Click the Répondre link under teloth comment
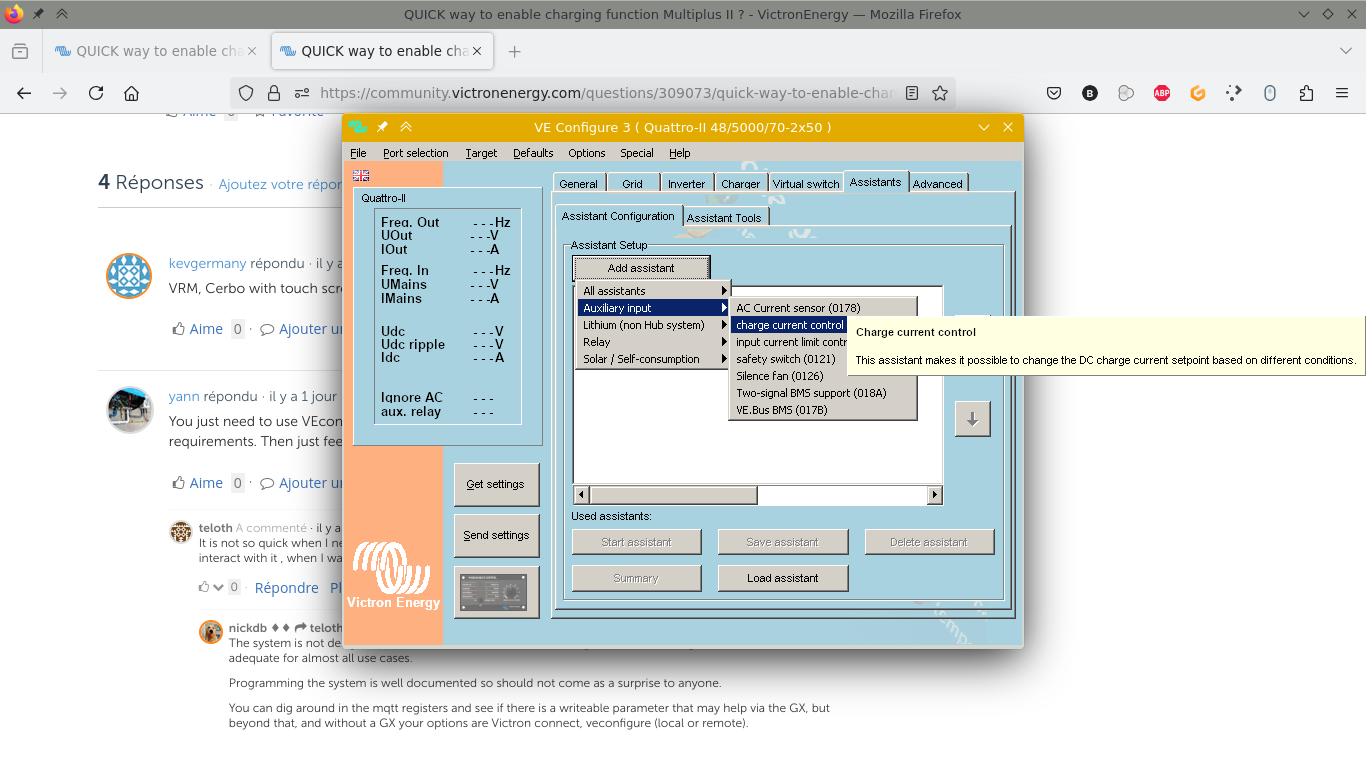 pos(287,588)
